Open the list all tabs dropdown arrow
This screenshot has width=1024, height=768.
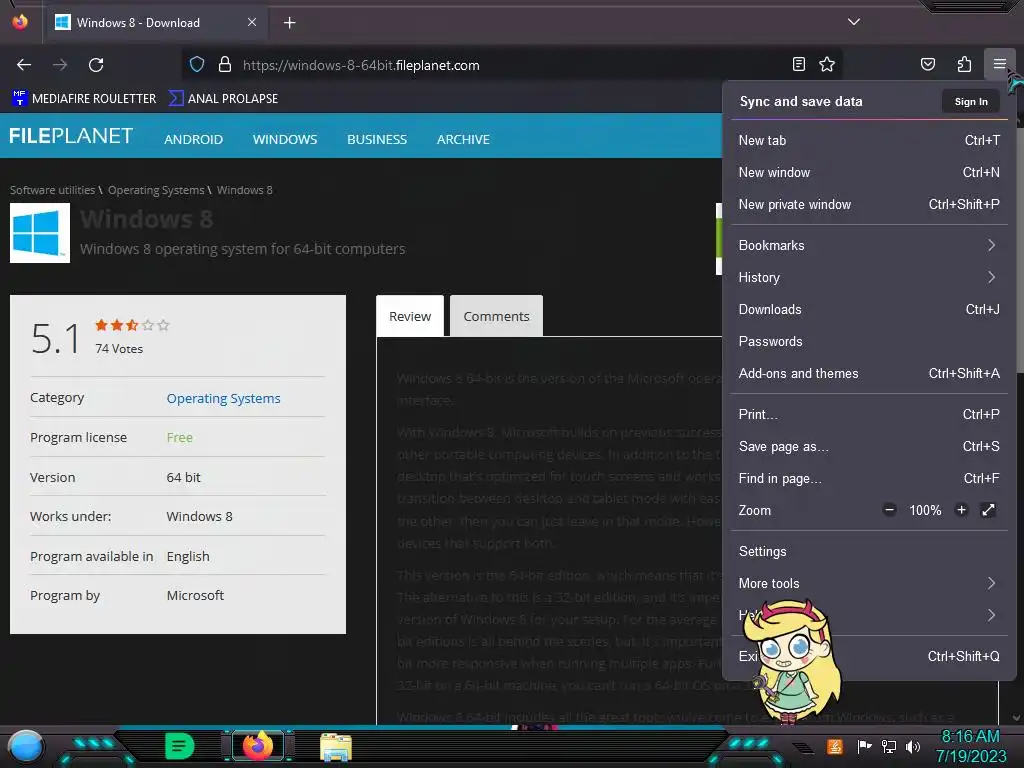pyautogui.click(x=854, y=22)
